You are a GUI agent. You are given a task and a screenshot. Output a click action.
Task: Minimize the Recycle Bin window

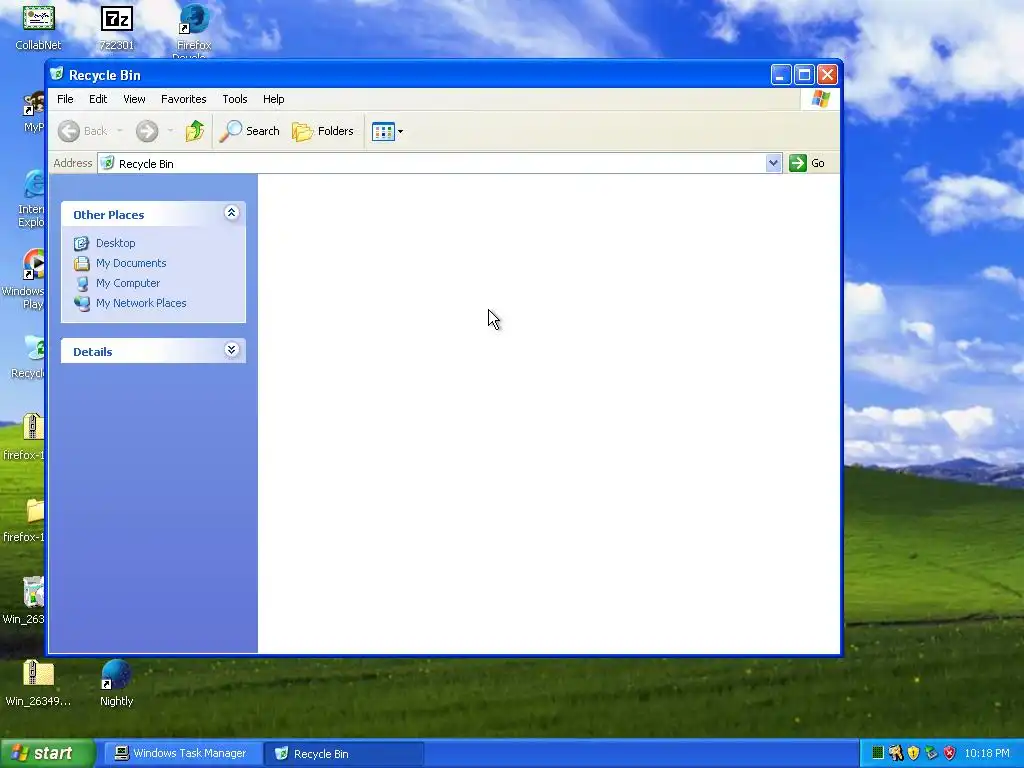[x=780, y=75]
